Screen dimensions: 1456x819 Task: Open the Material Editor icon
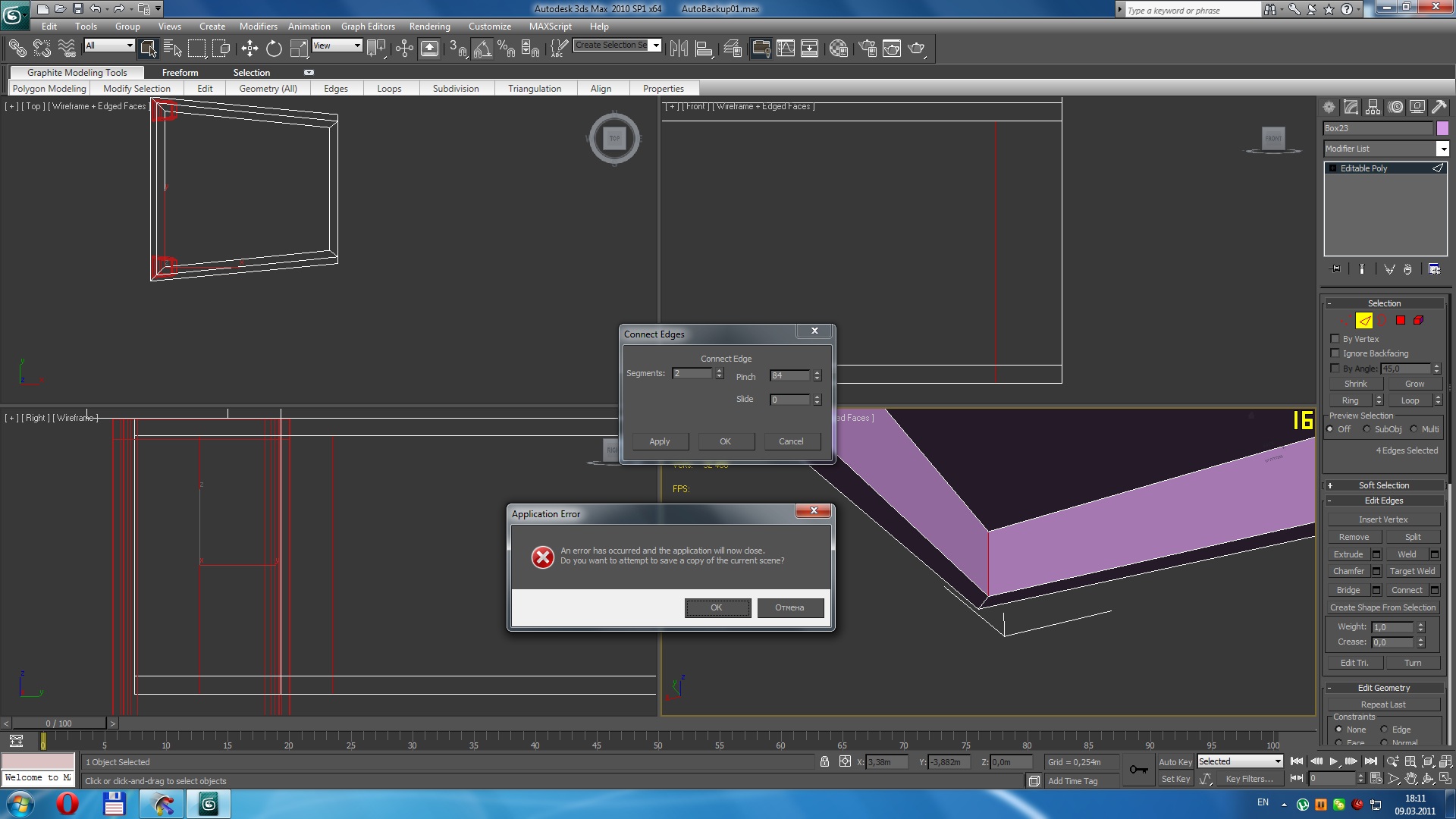(x=838, y=49)
